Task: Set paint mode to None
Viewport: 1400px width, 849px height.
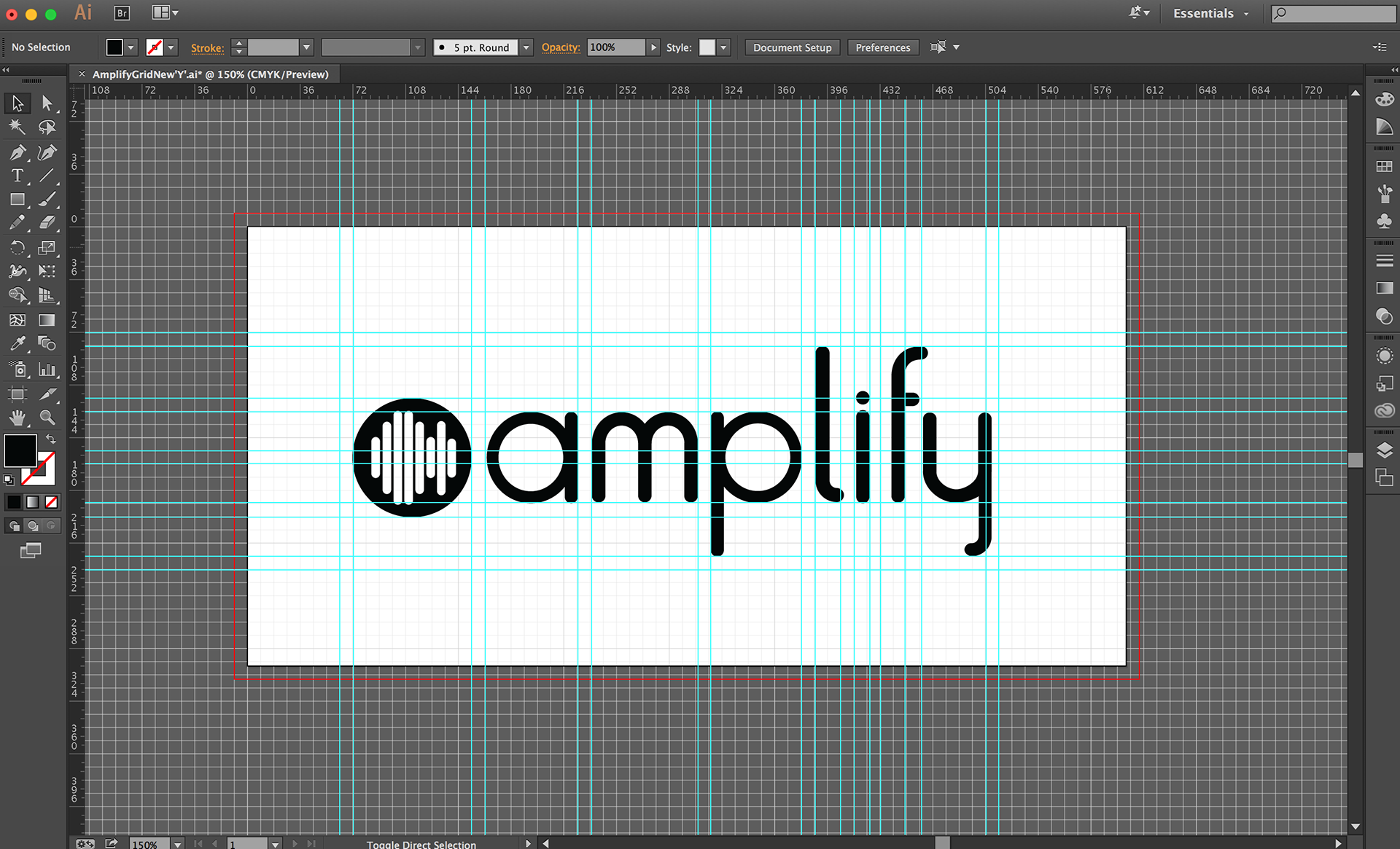Action: pos(51,502)
